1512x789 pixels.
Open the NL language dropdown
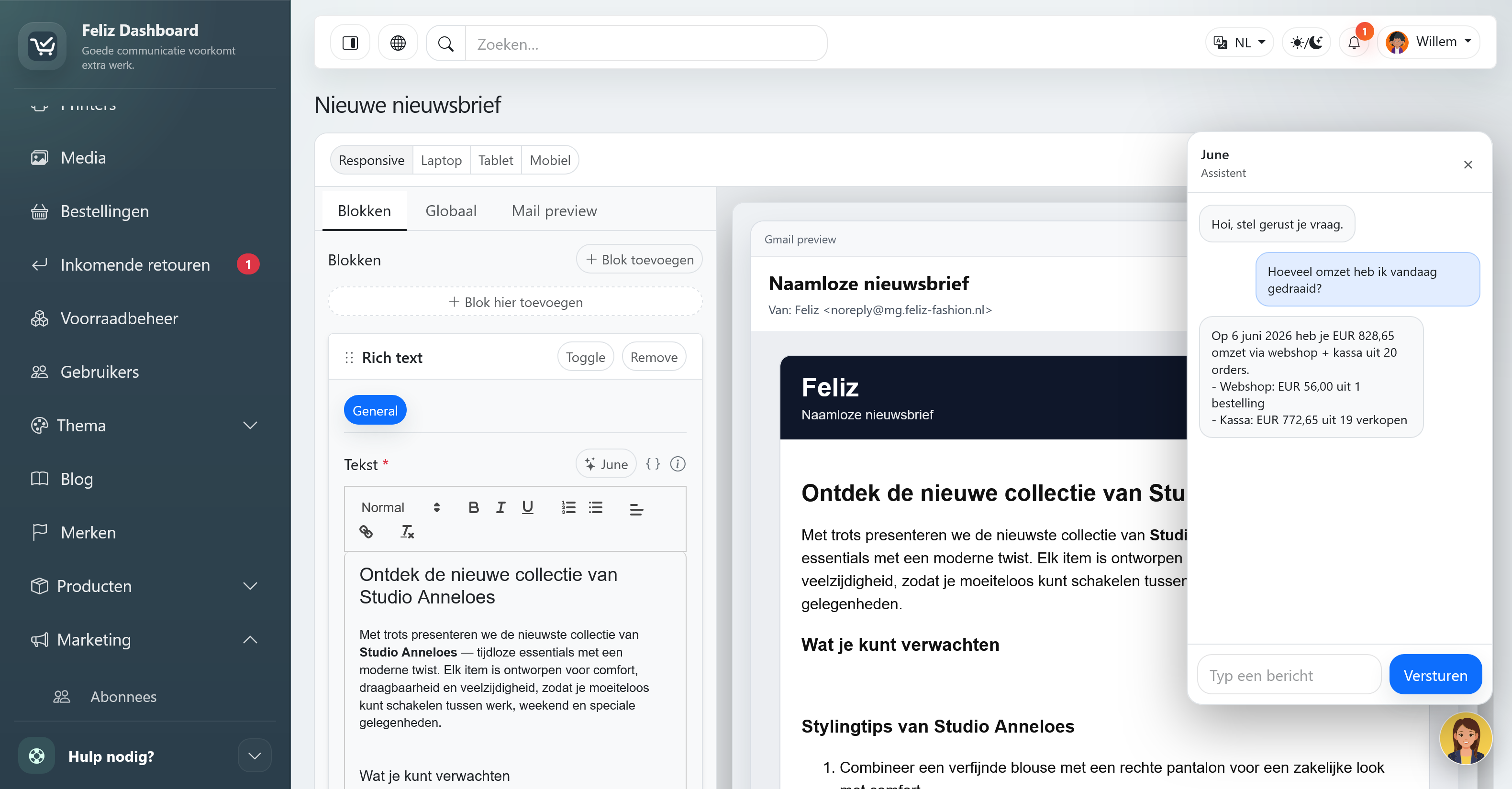[1239, 43]
